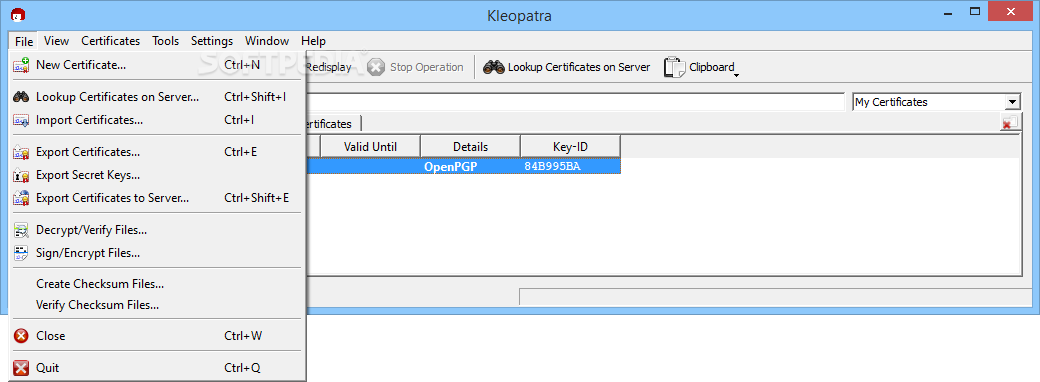Click the red Close icon in menu
The width and height of the screenshot is (1040, 382).
[x=21, y=336]
